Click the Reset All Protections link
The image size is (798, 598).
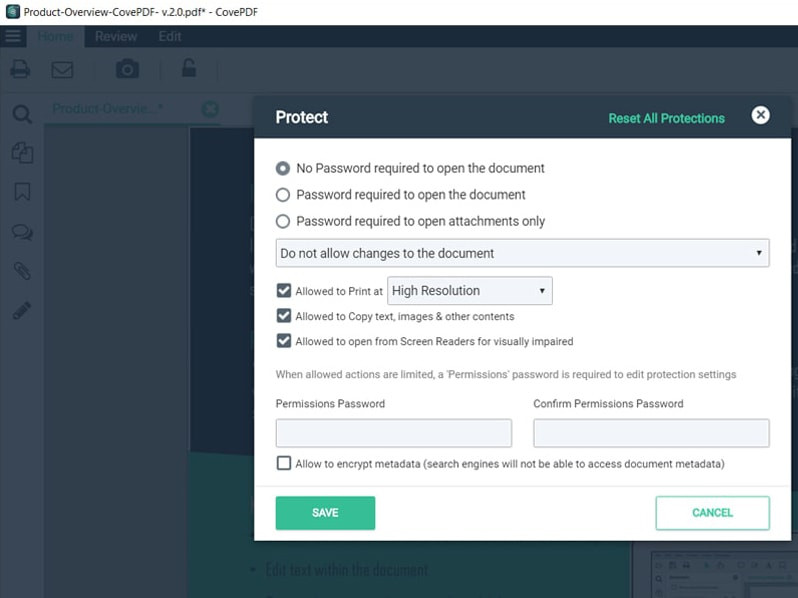coord(666,118)
